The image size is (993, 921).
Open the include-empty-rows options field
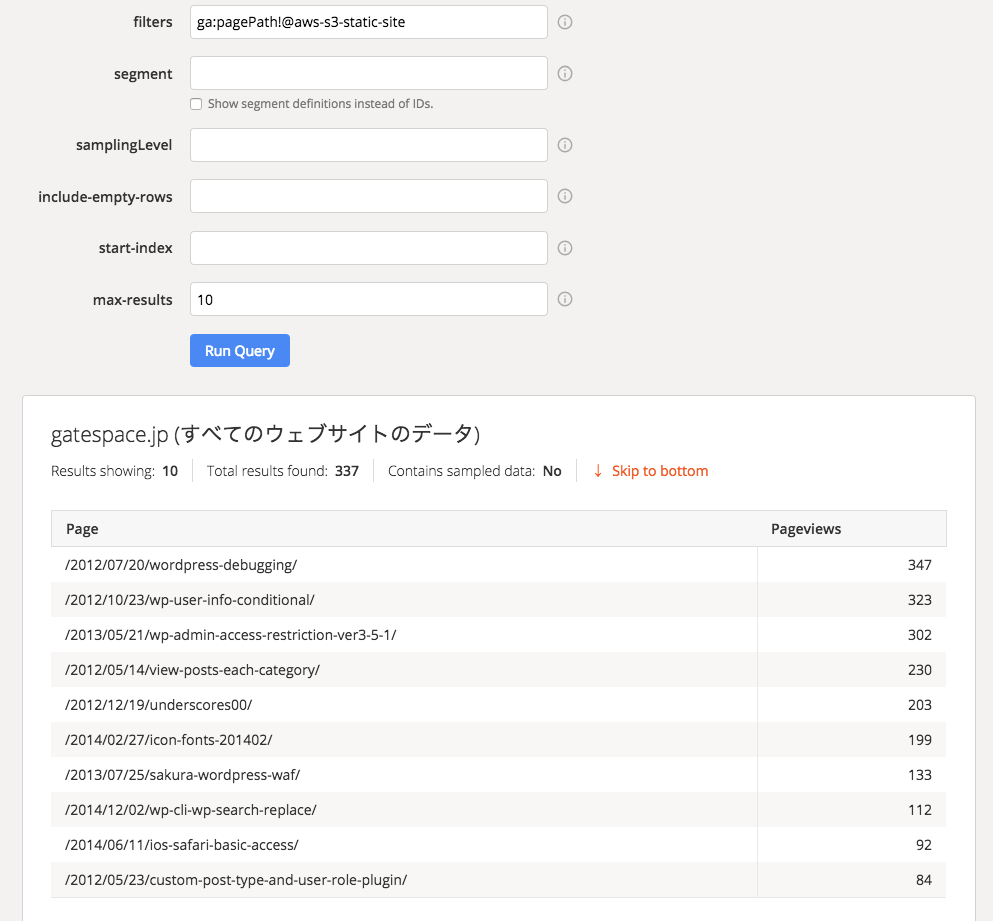tap(368, 195)
